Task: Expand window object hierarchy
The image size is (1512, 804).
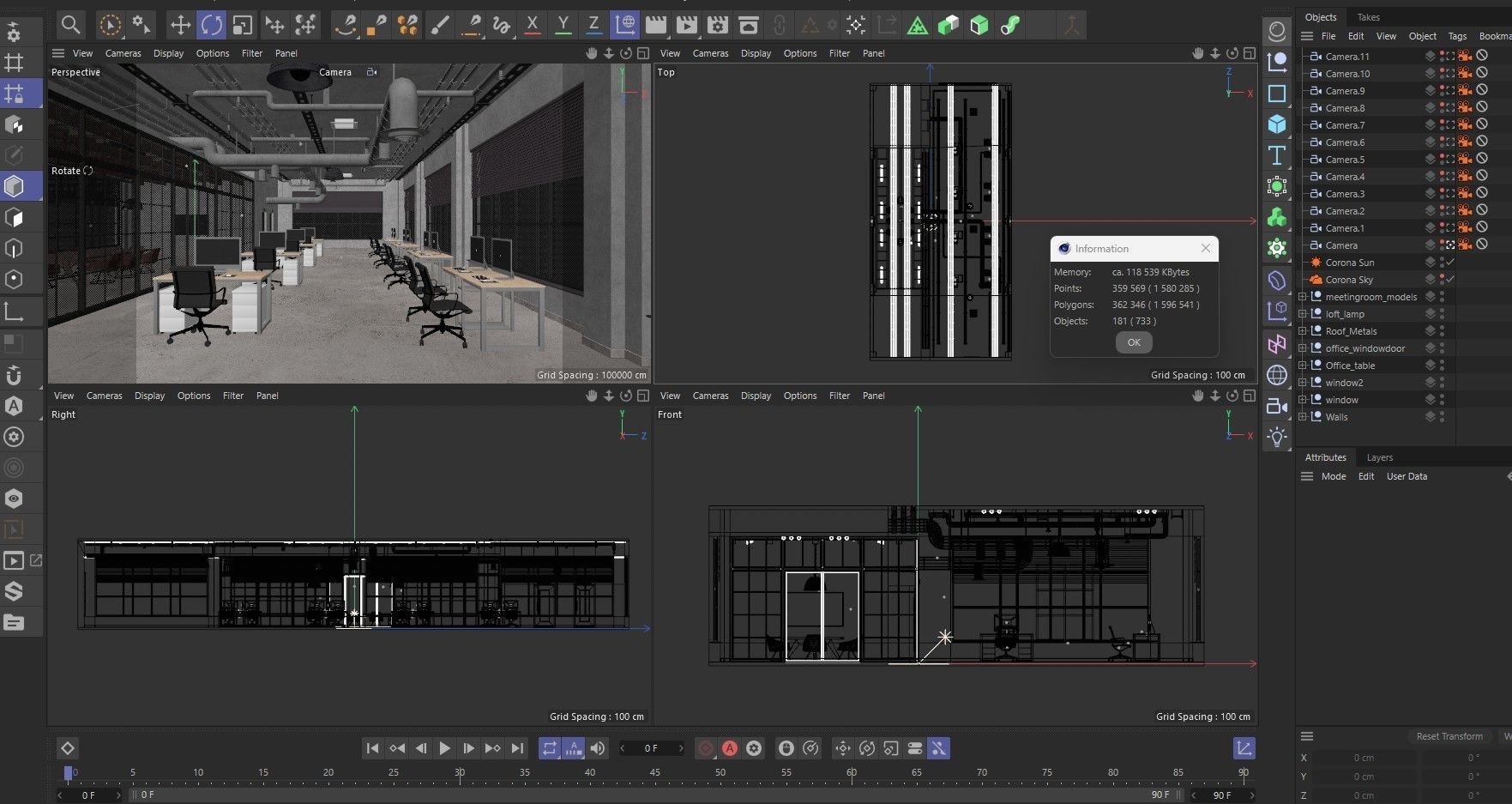Action: coord(1303,400)
